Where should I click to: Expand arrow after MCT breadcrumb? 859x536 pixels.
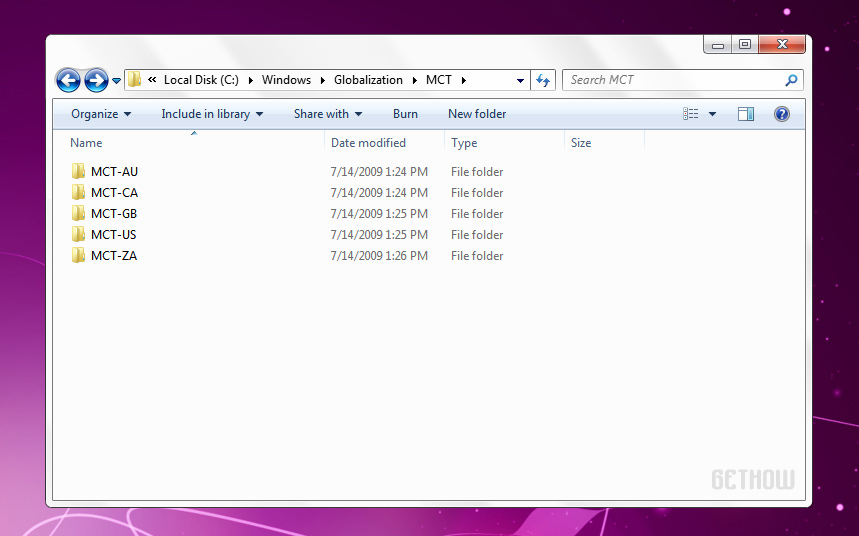(x=463, y=81)
